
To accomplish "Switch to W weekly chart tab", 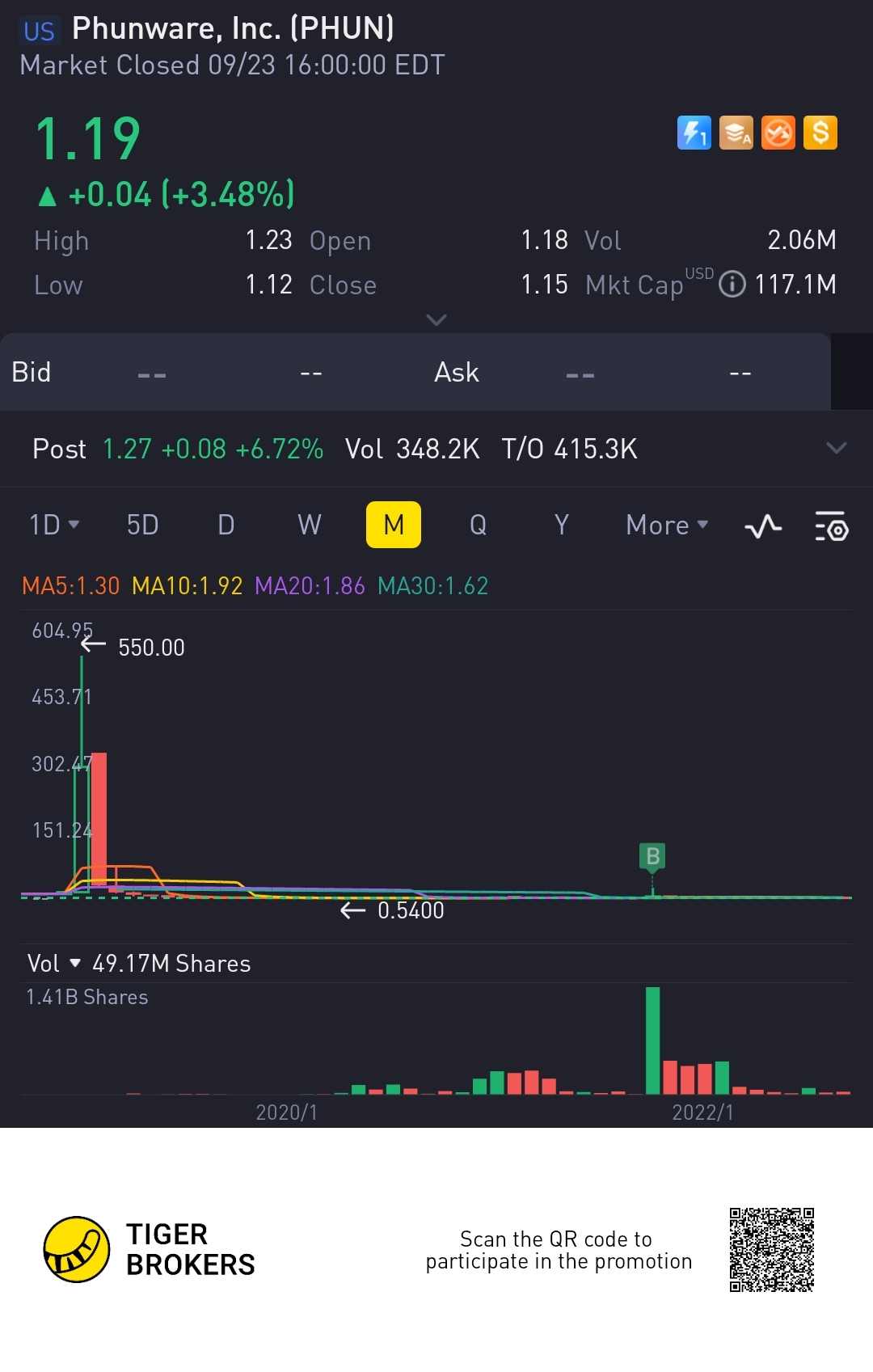I will [310, 525].
